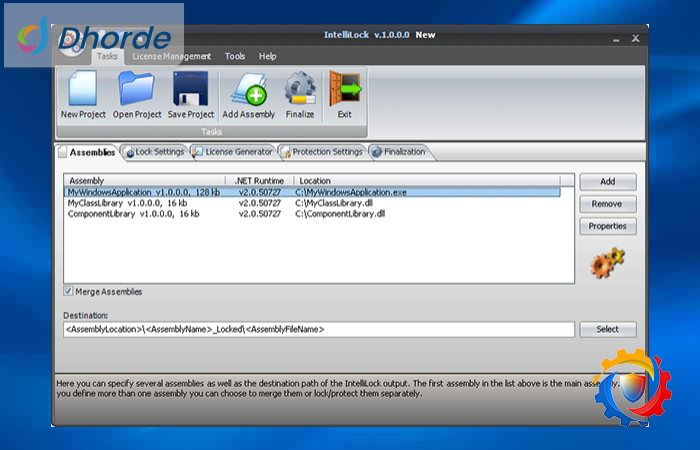Image resolution: width=700 pixels, height=450 pixels.
Task: Open a project with Open Project icon
Action: coord(137,90)
